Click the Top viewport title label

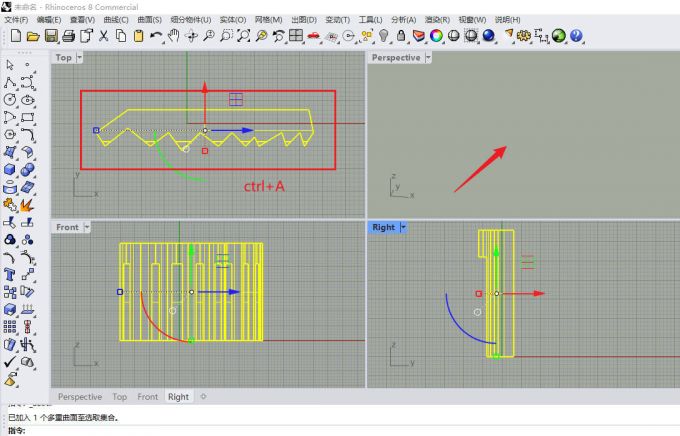click(x=63, y=58)
